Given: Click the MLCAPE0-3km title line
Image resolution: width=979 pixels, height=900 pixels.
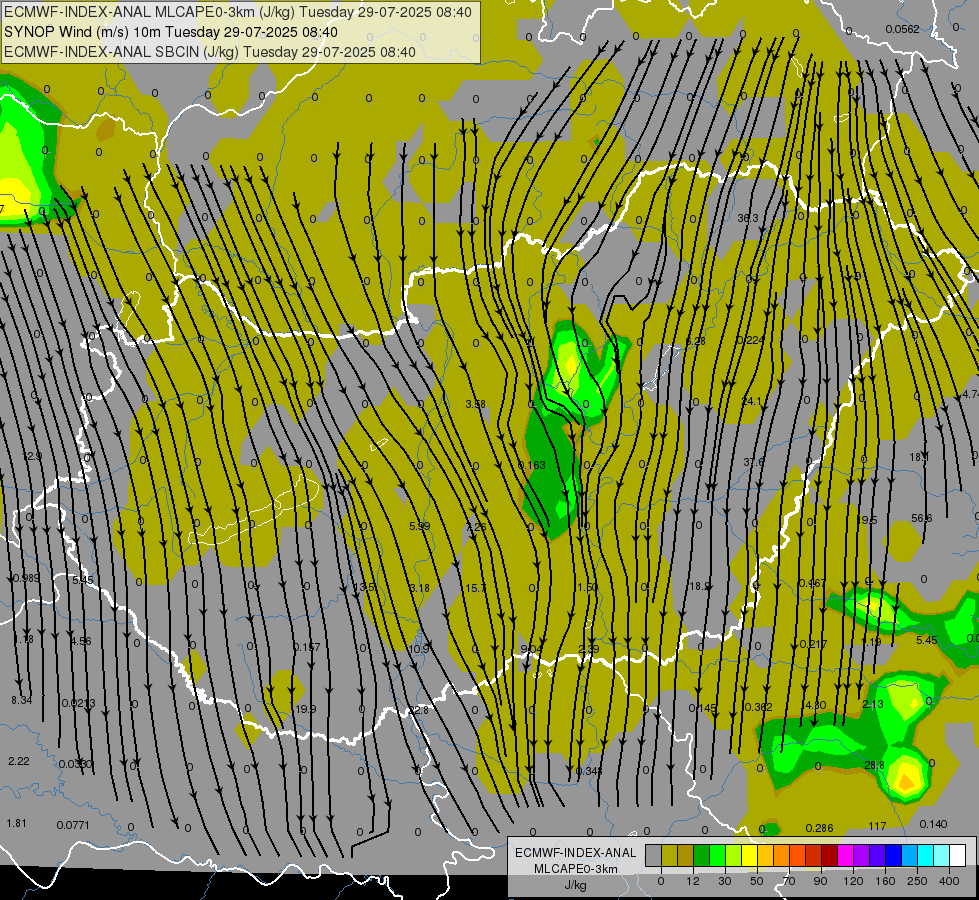Looking at the screenshot, I should (238, 12).
